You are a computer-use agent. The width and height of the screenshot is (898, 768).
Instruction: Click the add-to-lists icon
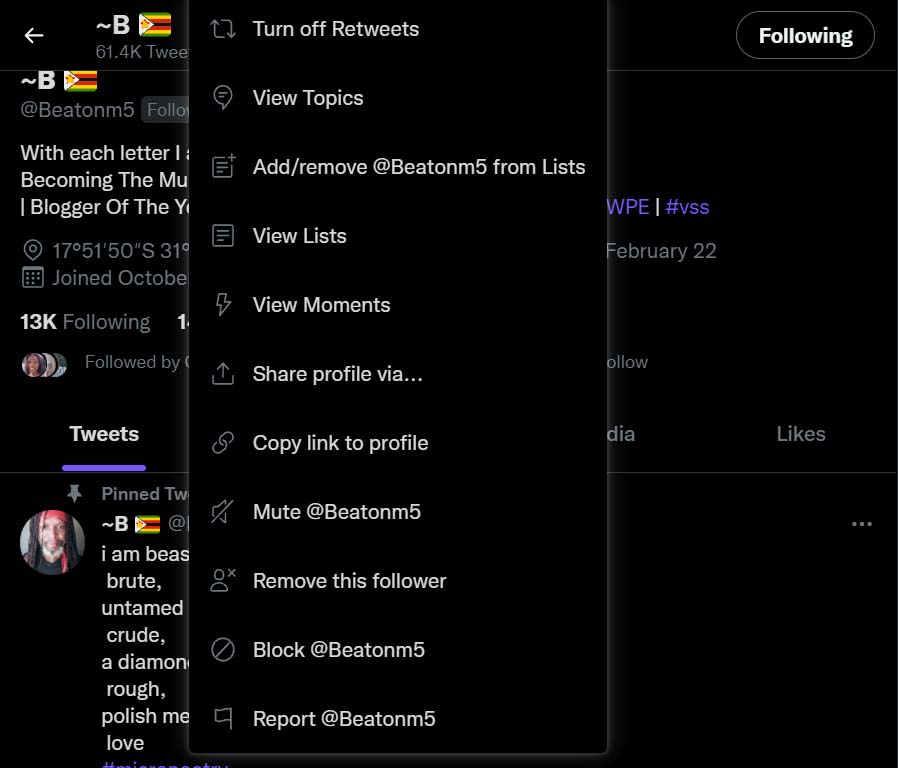coord(223,167)
